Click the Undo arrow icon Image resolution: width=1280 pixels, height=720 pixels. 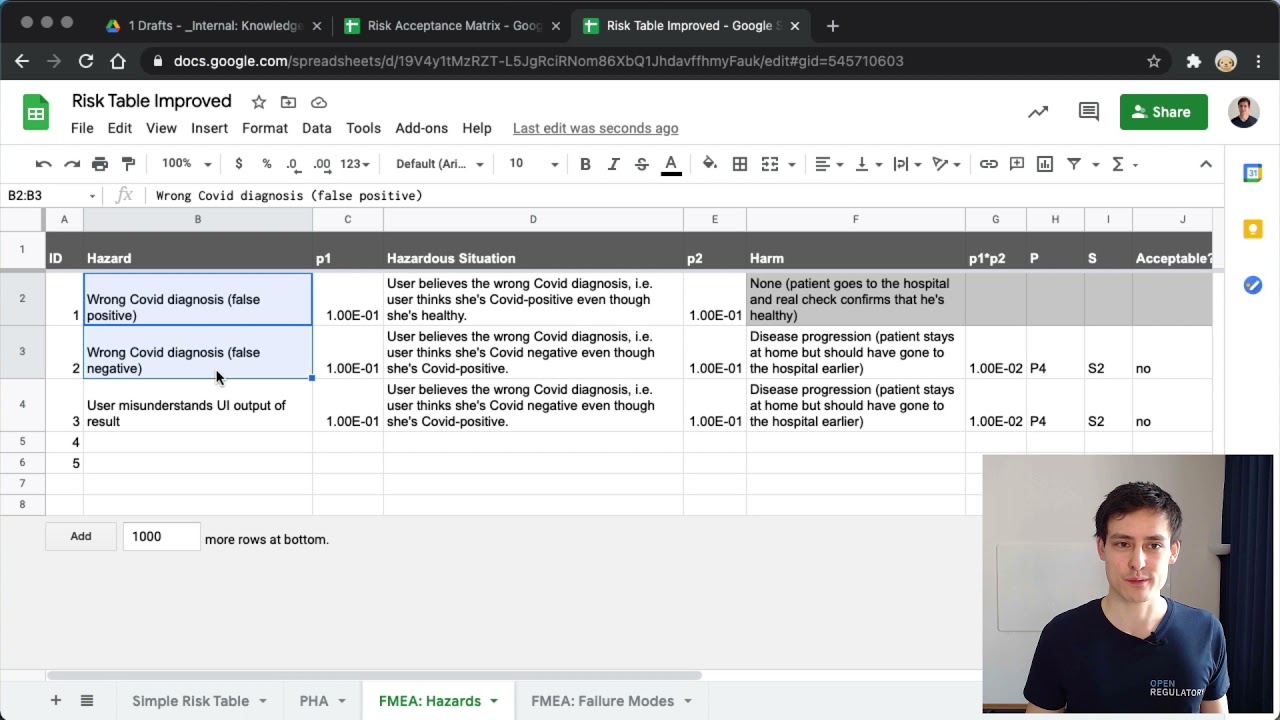click(x=43, y=164)
